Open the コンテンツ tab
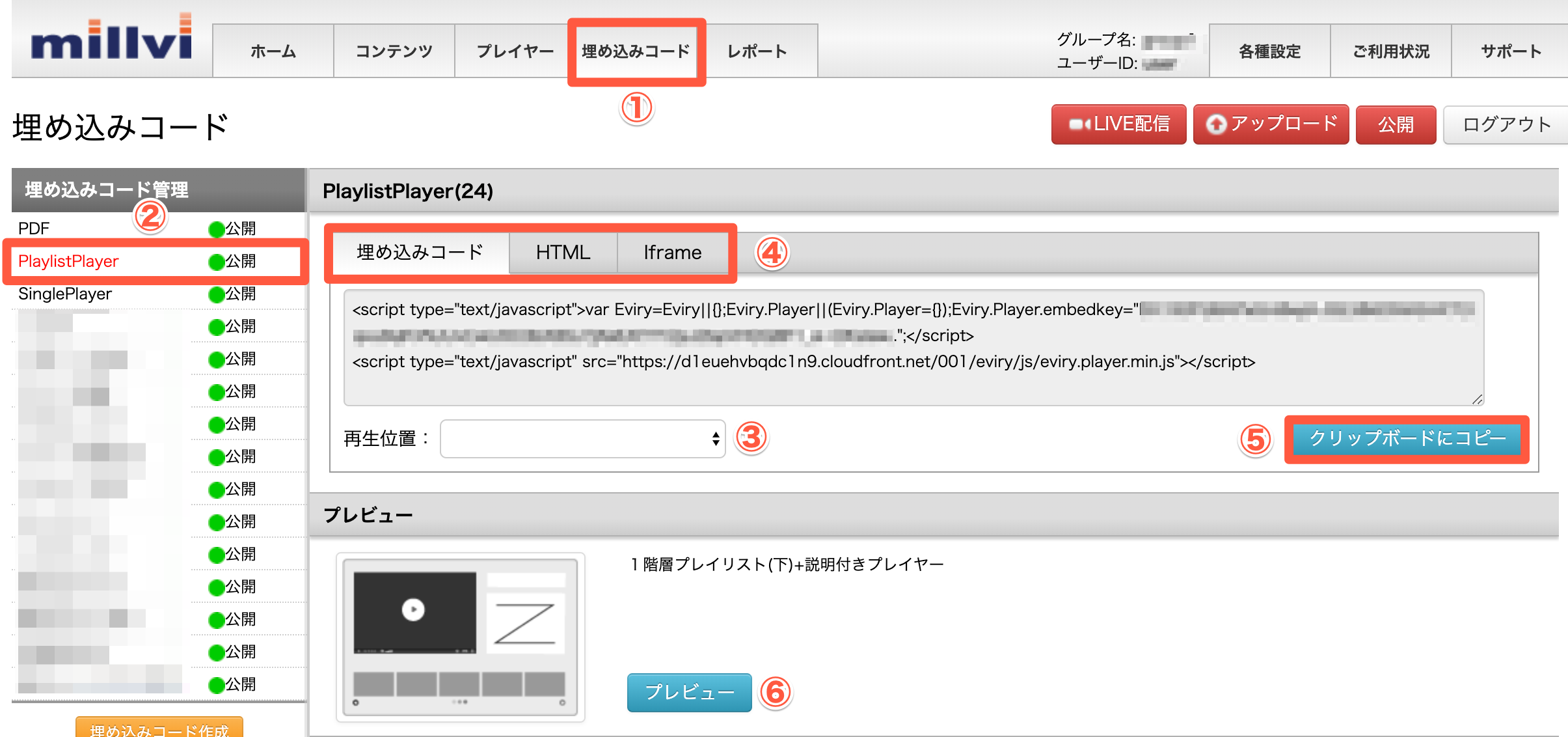Screen dimensions: 1568x737 (x=394, y=51)
